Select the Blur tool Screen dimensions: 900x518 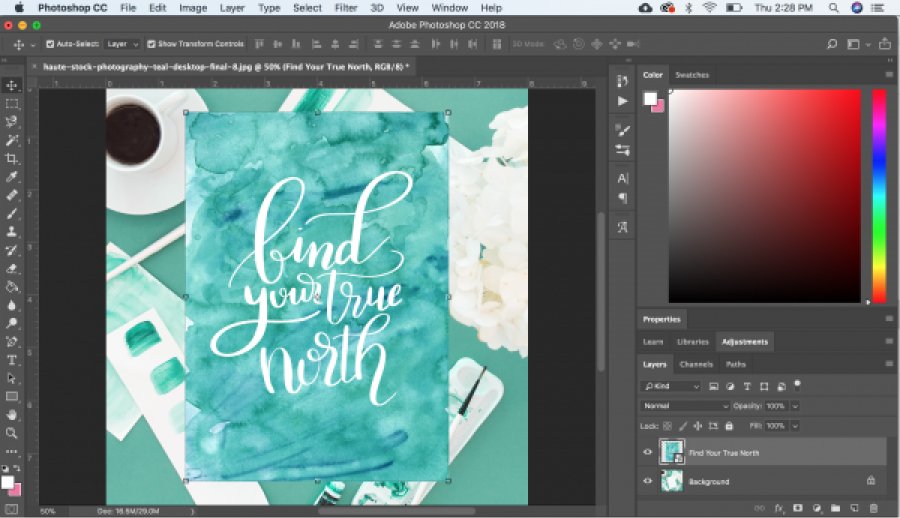(x=11, y=305)
